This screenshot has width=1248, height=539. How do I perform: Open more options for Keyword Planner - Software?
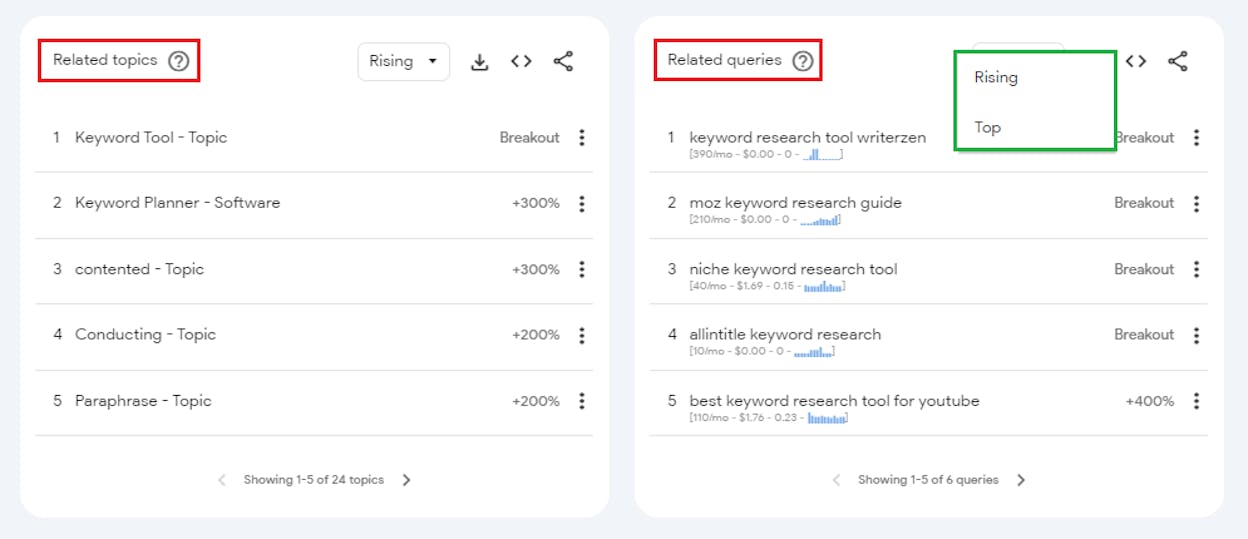click(582, 204)
